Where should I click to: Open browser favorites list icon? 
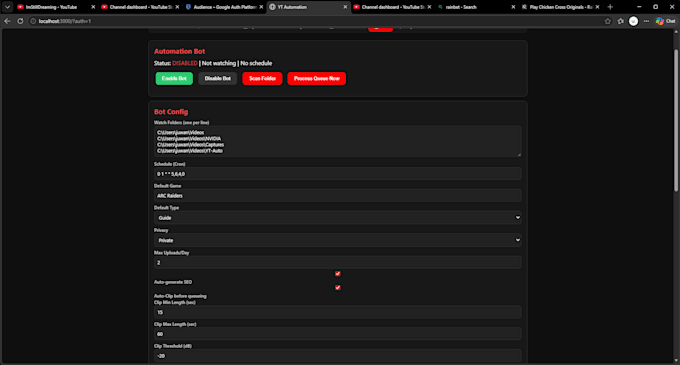[x=621, y=21]
